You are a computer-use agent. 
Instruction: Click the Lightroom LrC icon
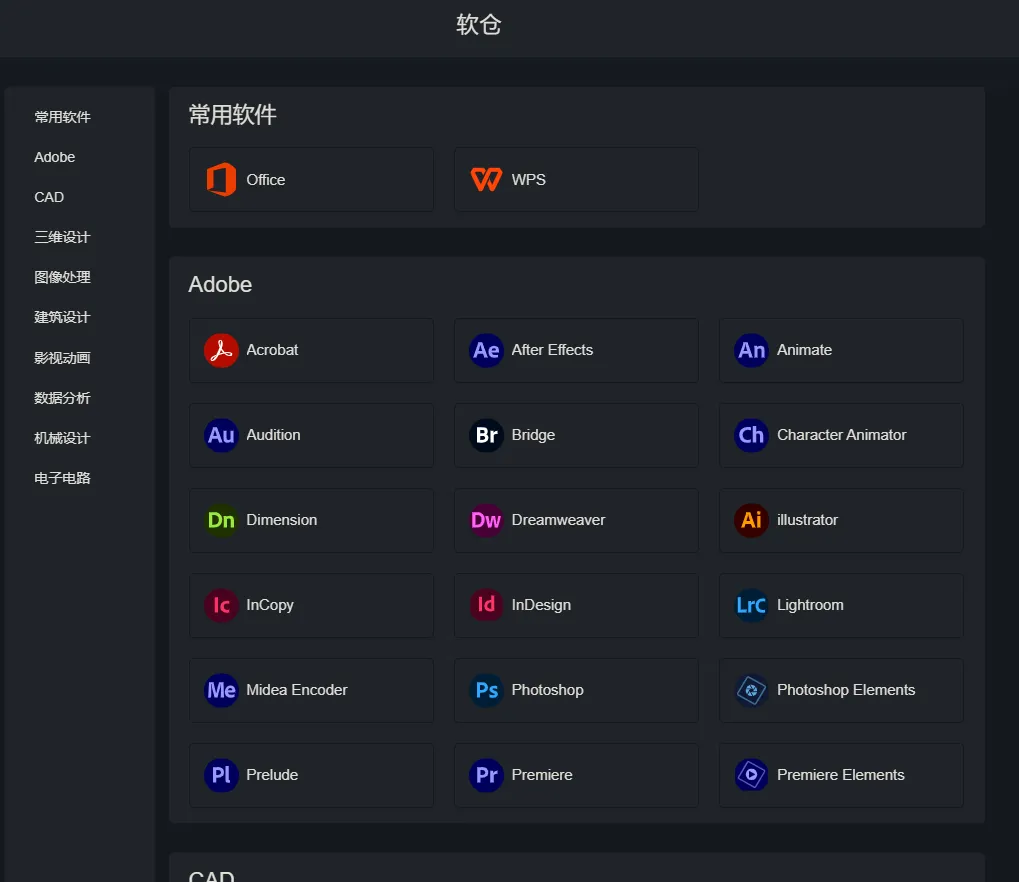pos(751,606)
